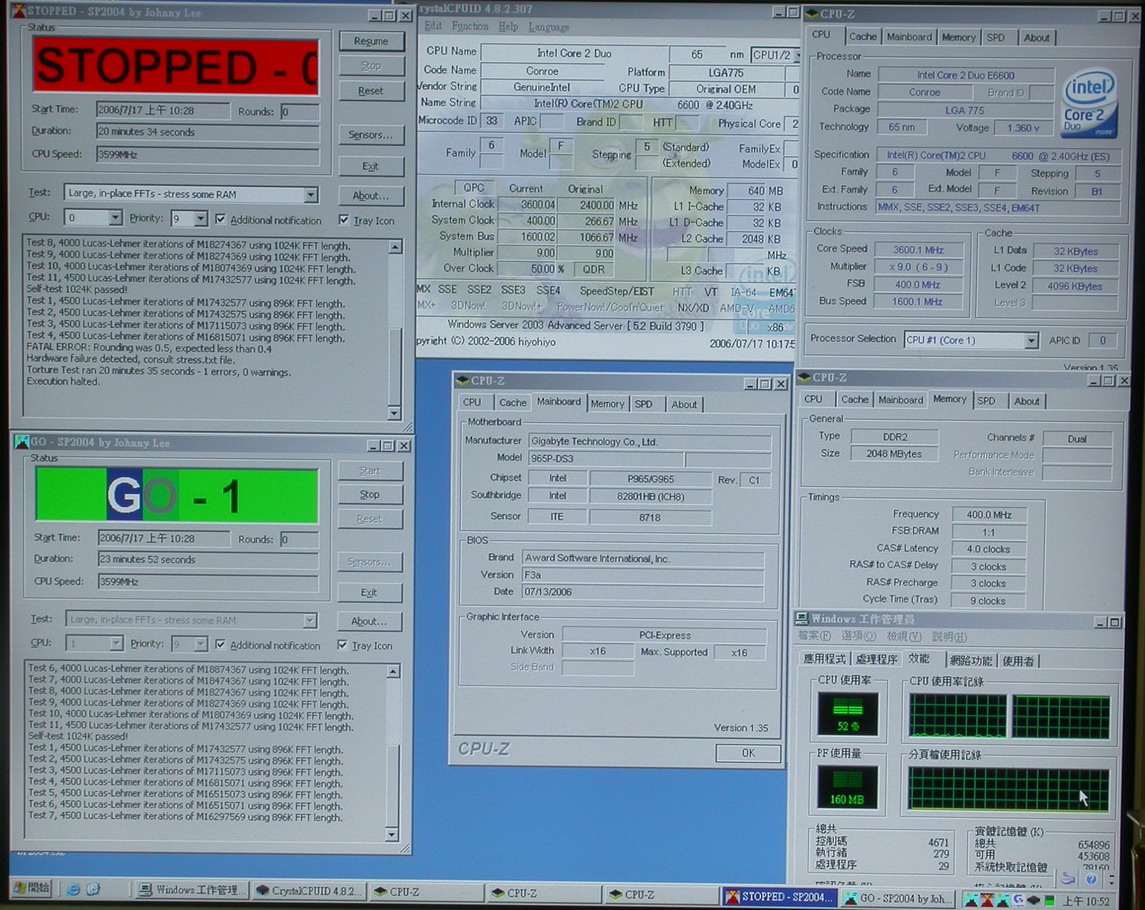Click the Internet Explorer quick launch icon
Screen dimensions: 1145x910
[73, 890]
